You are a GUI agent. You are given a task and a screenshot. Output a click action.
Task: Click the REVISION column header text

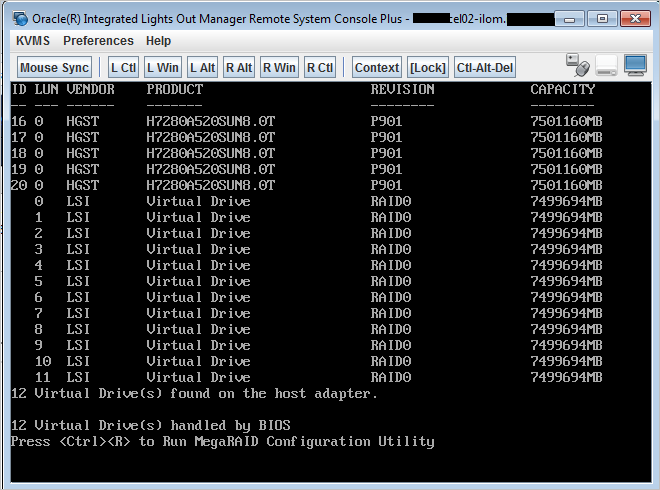[x=402, y=89]
